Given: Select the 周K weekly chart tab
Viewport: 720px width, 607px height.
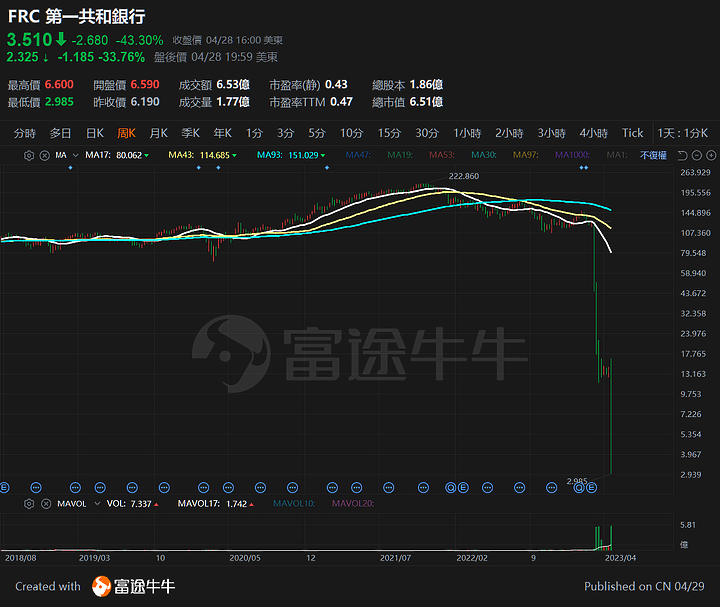Looking at the screenshot, I should click(x=126, y=133).
